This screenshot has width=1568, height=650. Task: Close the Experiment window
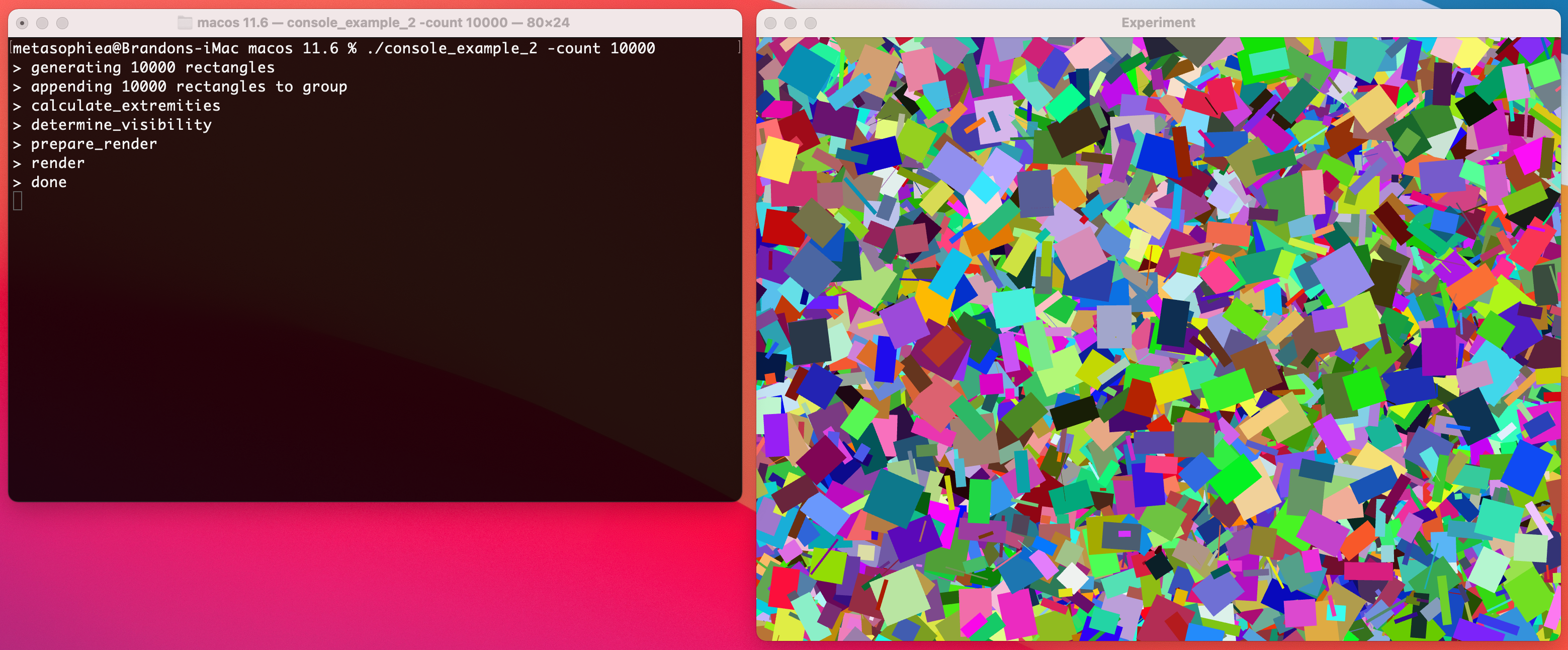770,23
